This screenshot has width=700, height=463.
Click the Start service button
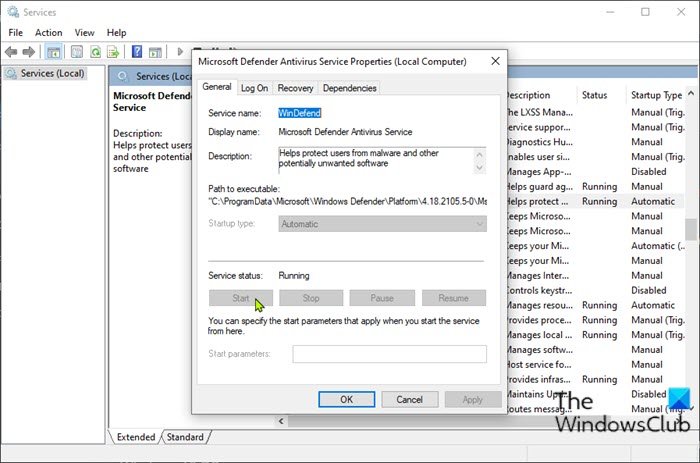(241, 298)
